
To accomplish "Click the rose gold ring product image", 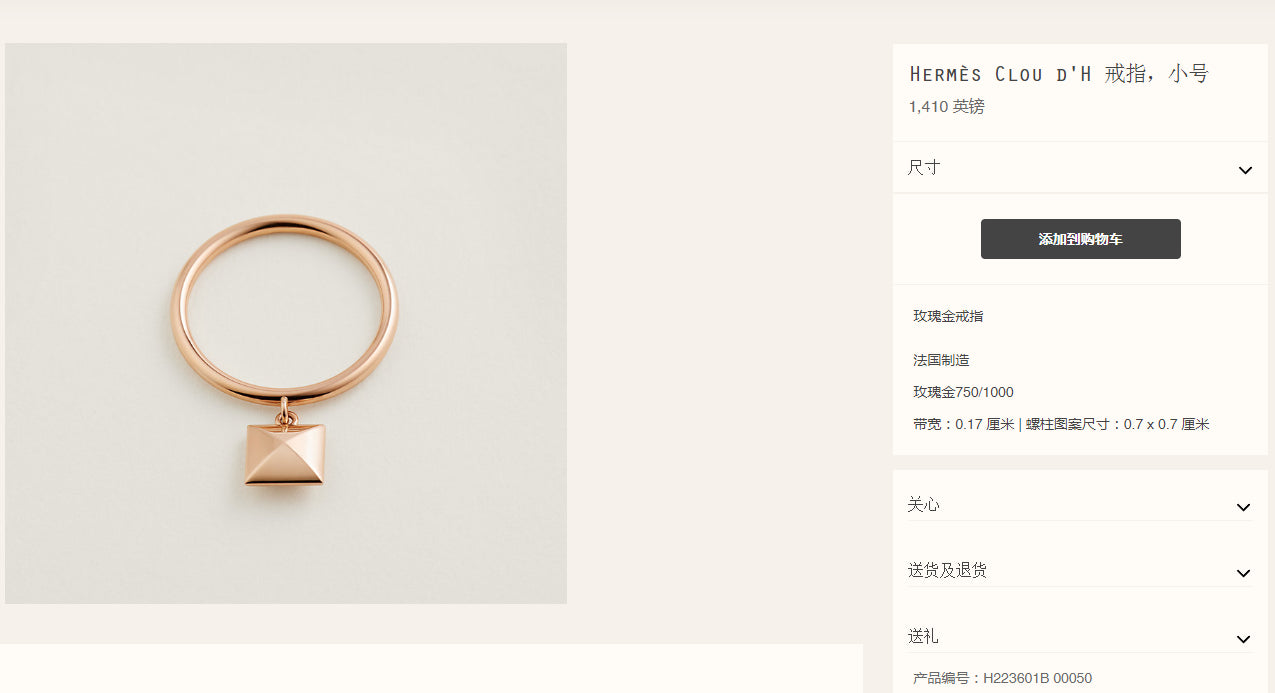I will click(x=286, y=323).
